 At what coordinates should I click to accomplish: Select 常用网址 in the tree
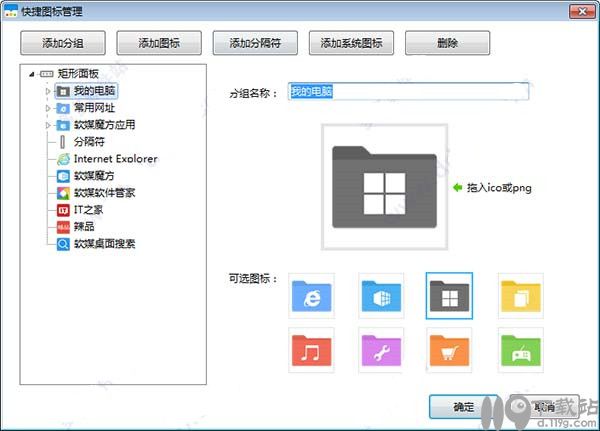(x=94, y=108)
